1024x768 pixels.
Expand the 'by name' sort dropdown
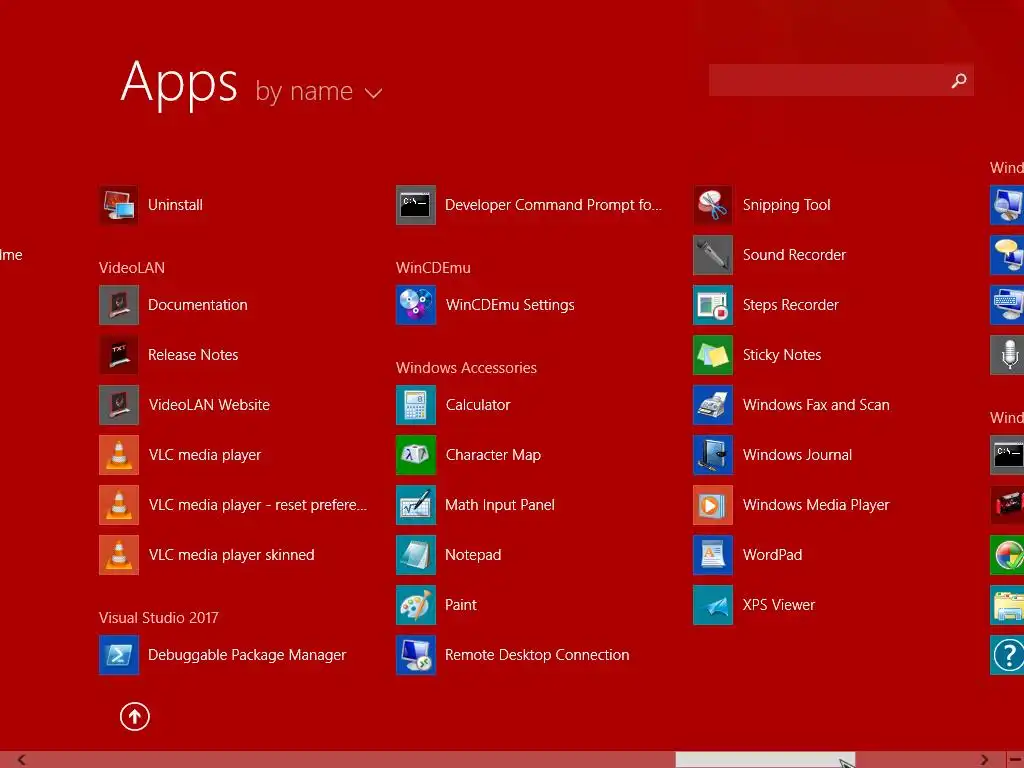(319, 92)
